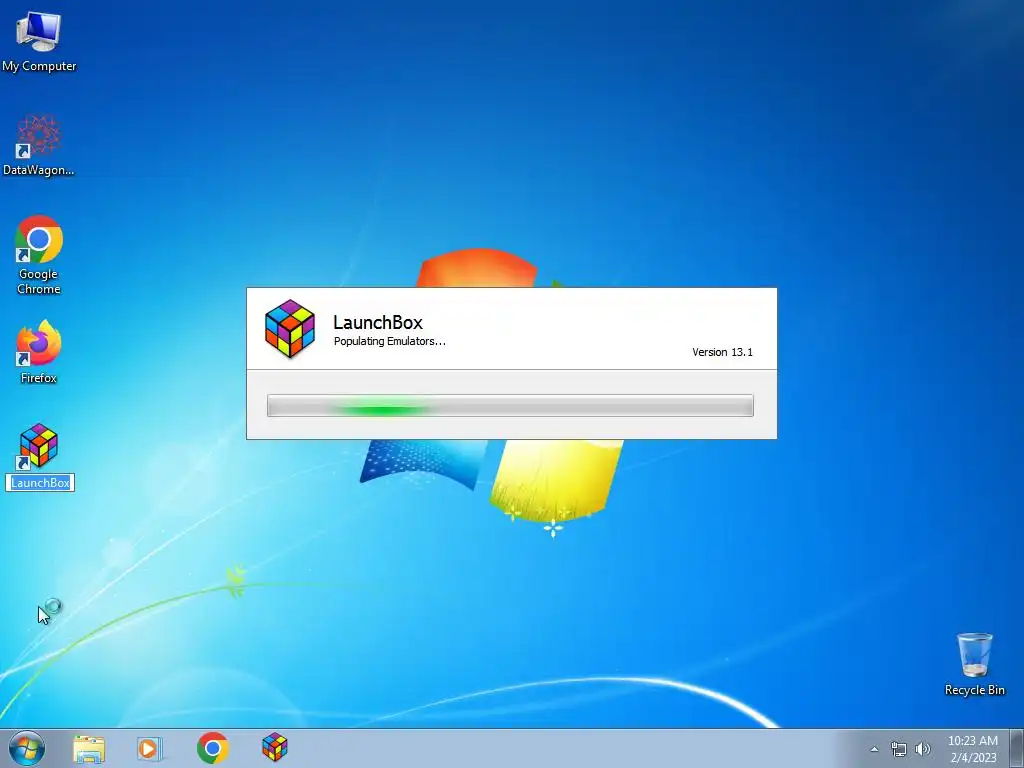Click the LaunchBox loading progress bar
This screenshot has height=768, width=1024.
point(510,406)
